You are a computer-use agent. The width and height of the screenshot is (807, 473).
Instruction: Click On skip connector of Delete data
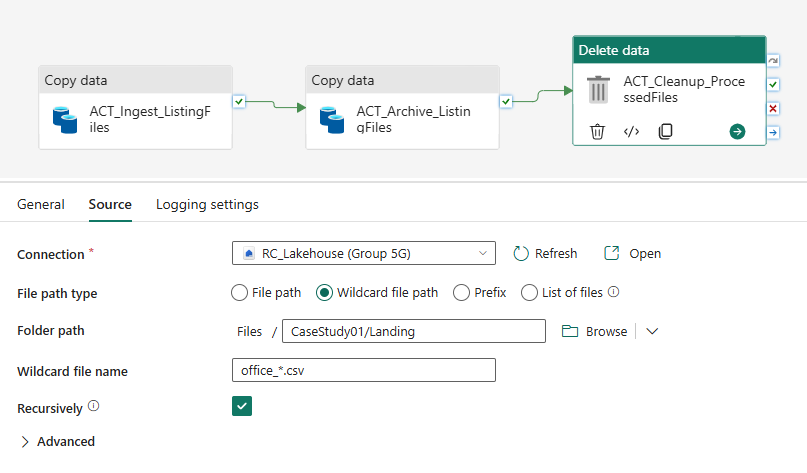(773, 61)
